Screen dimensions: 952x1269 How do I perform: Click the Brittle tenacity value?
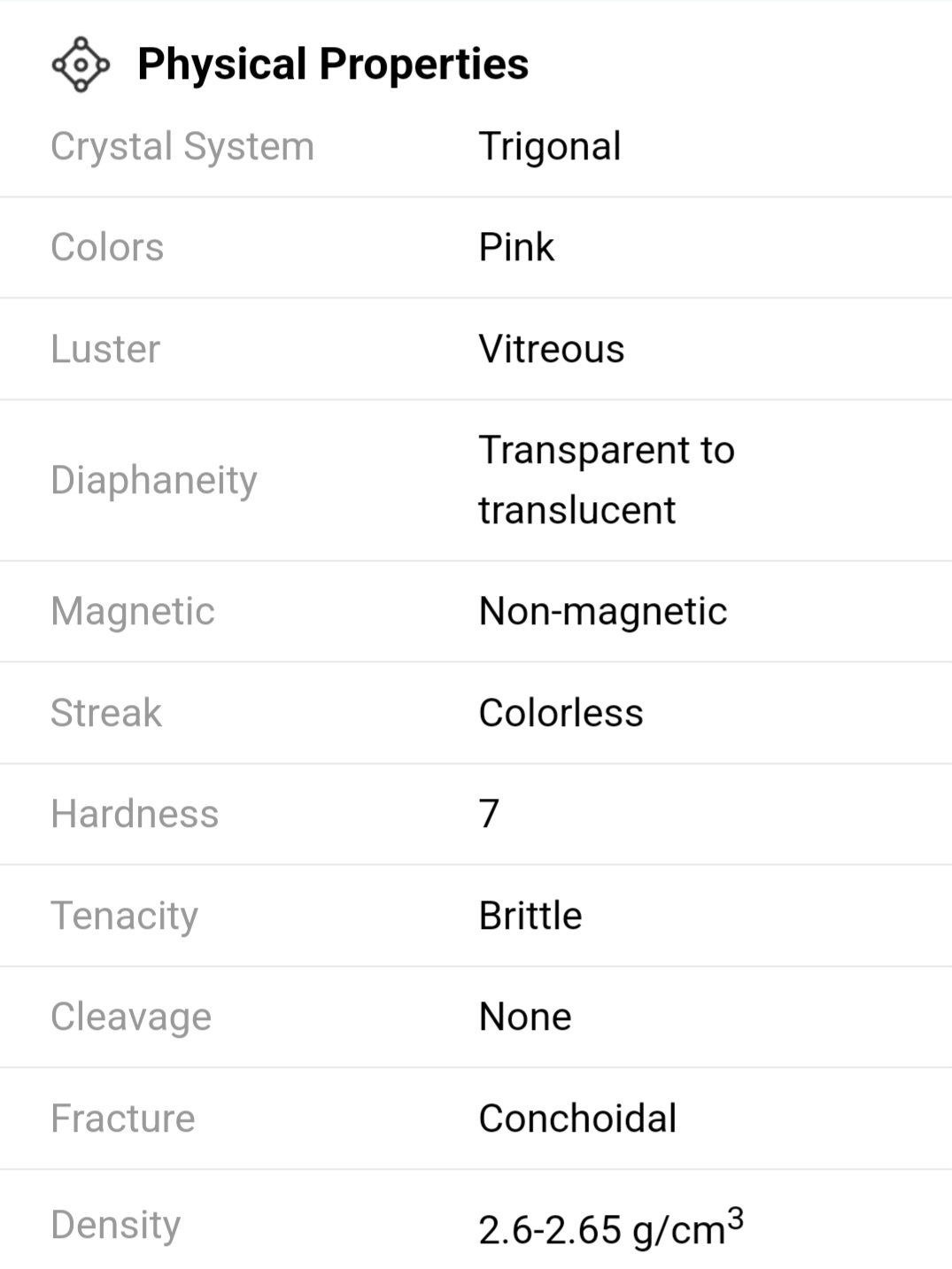530,916
